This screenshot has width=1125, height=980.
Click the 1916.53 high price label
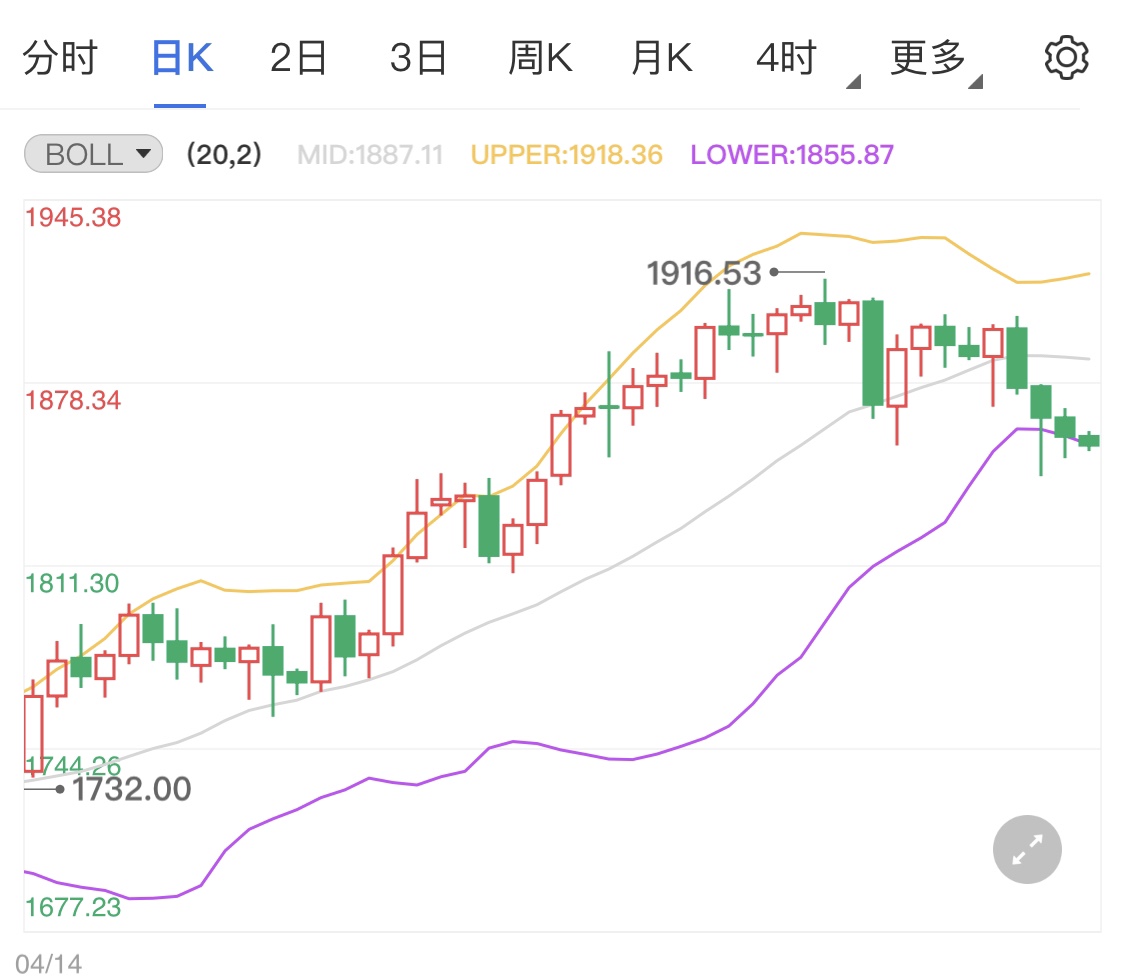[x=704, y=273]
